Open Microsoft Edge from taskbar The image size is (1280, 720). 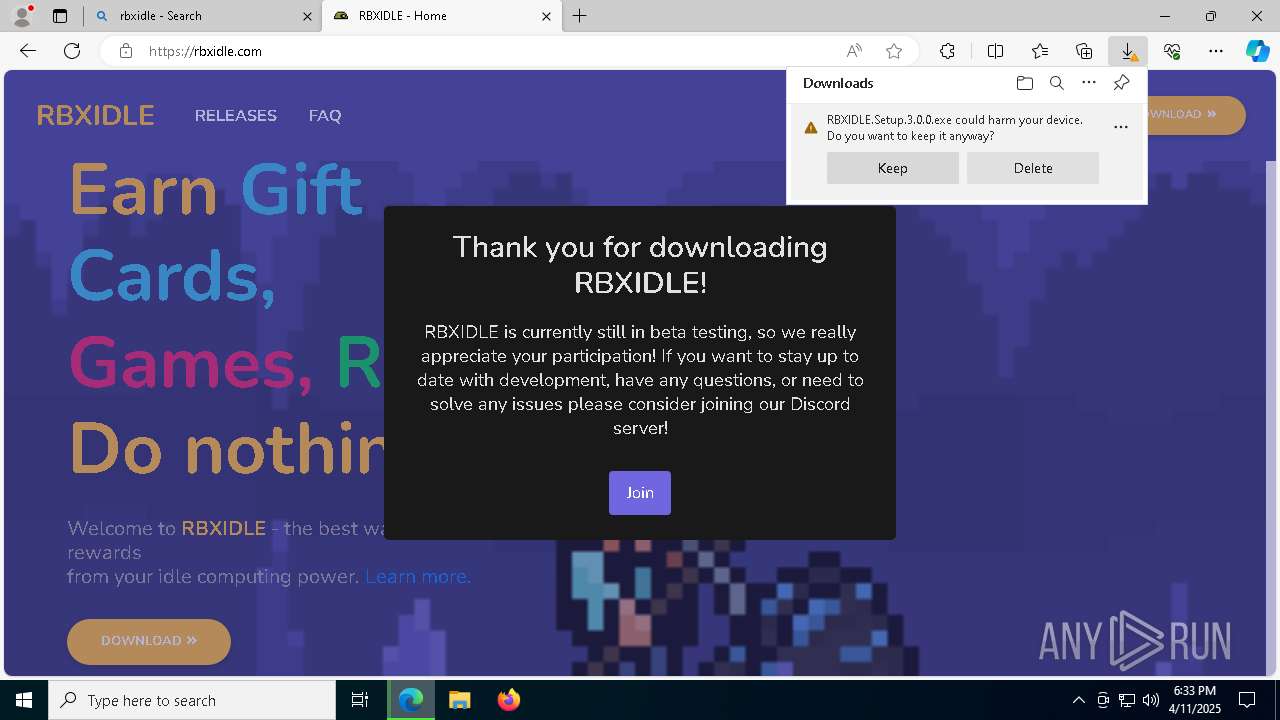pyautogui.click(x=411, y=700)
